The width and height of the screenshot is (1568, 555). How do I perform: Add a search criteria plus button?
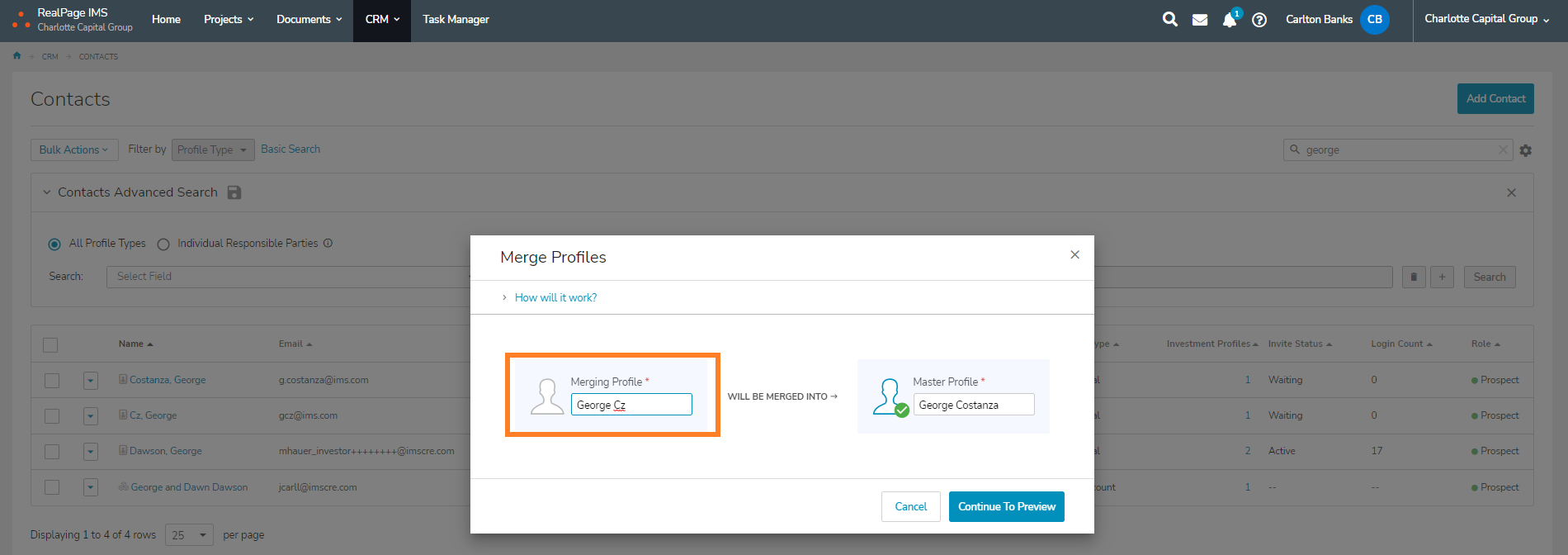1442,277
